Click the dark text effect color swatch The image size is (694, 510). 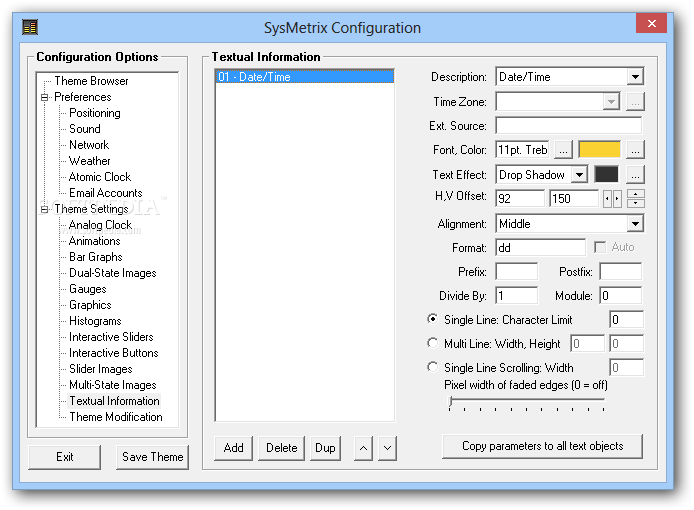(606, 174)
